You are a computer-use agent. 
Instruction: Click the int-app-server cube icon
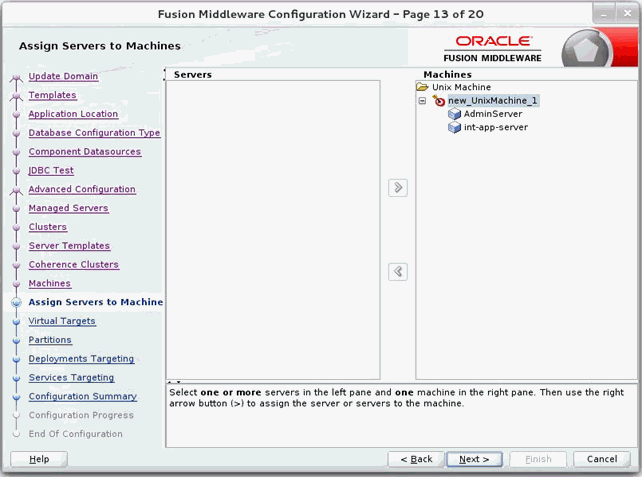click(454, 128)
